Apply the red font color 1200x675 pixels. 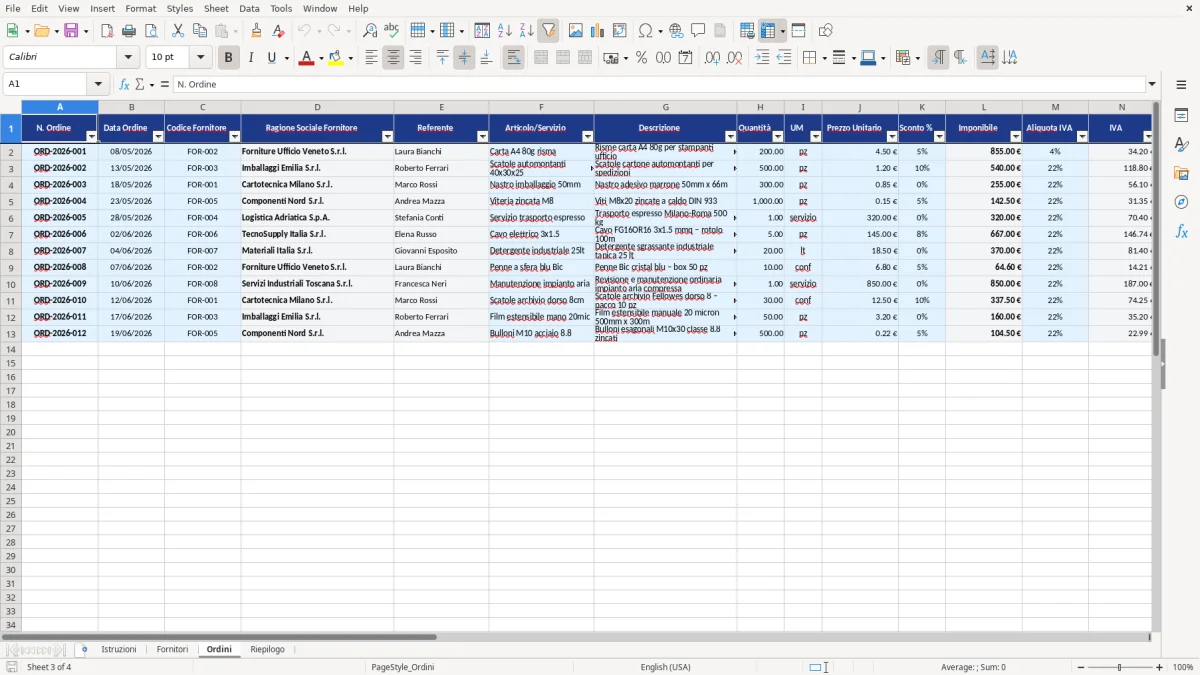tap(306, 58)
